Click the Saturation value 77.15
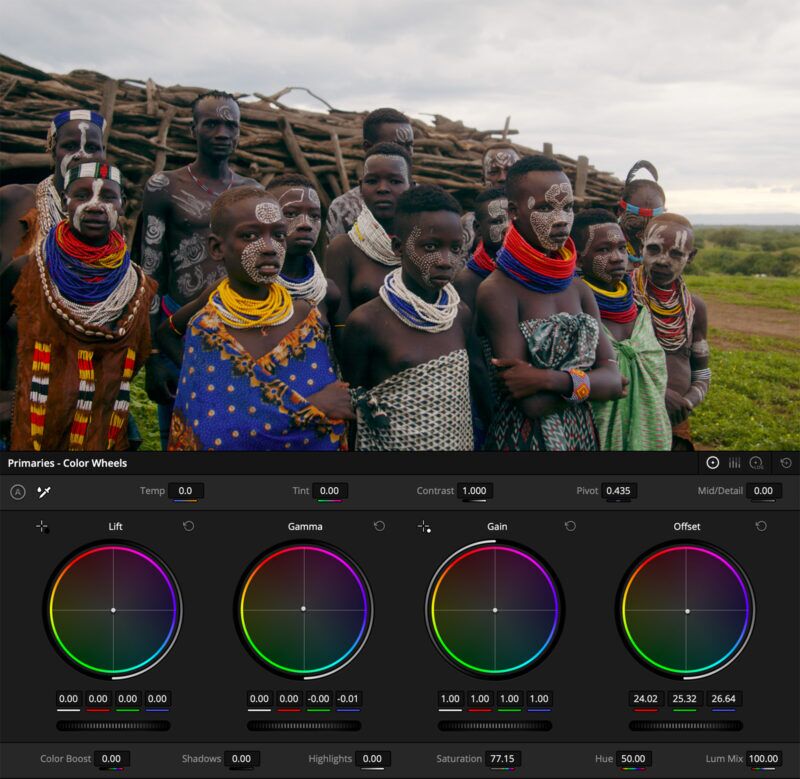Viewport: 800px width, 779px height. coord(502,759)
